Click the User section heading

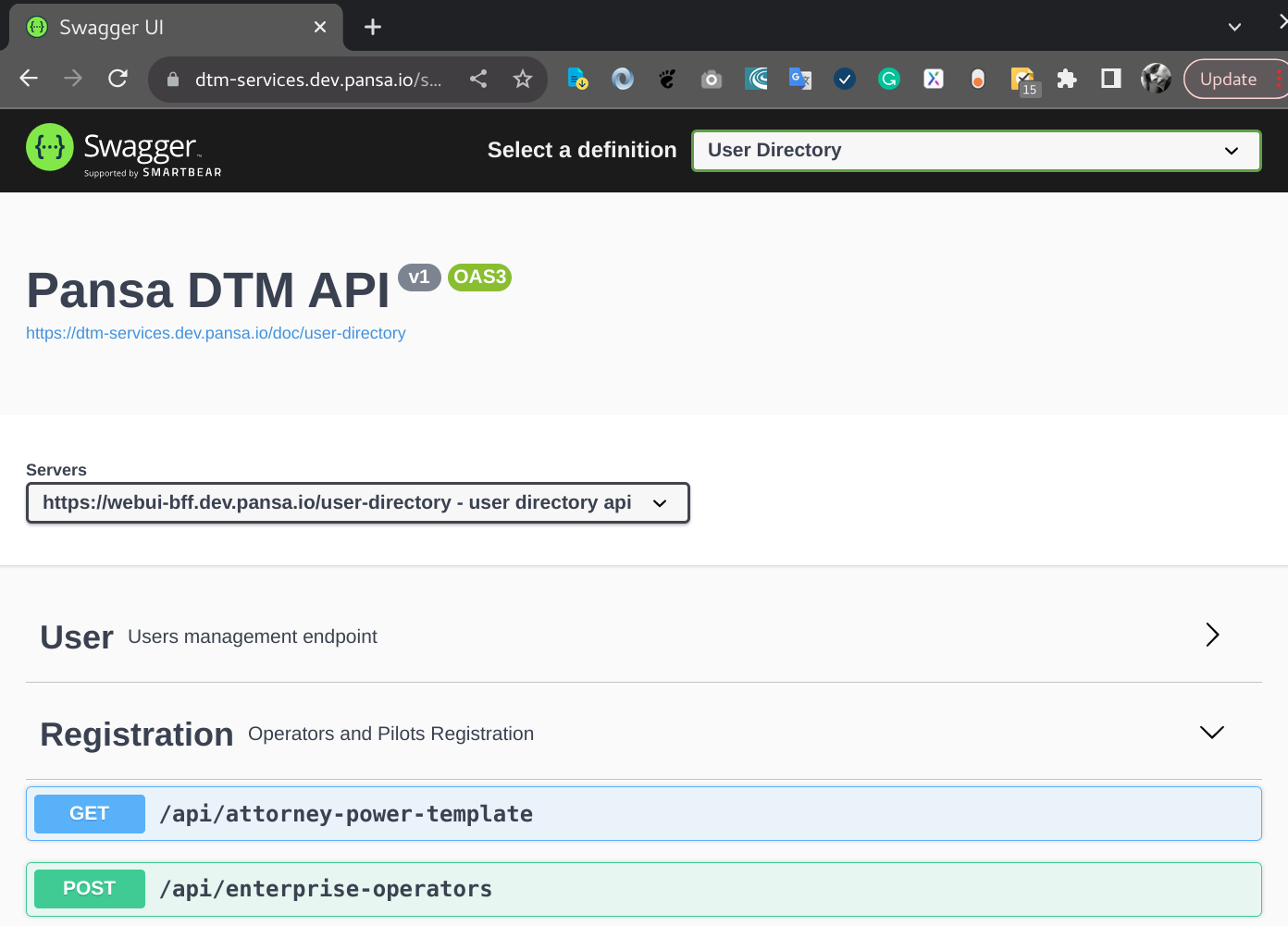point(77,637)
